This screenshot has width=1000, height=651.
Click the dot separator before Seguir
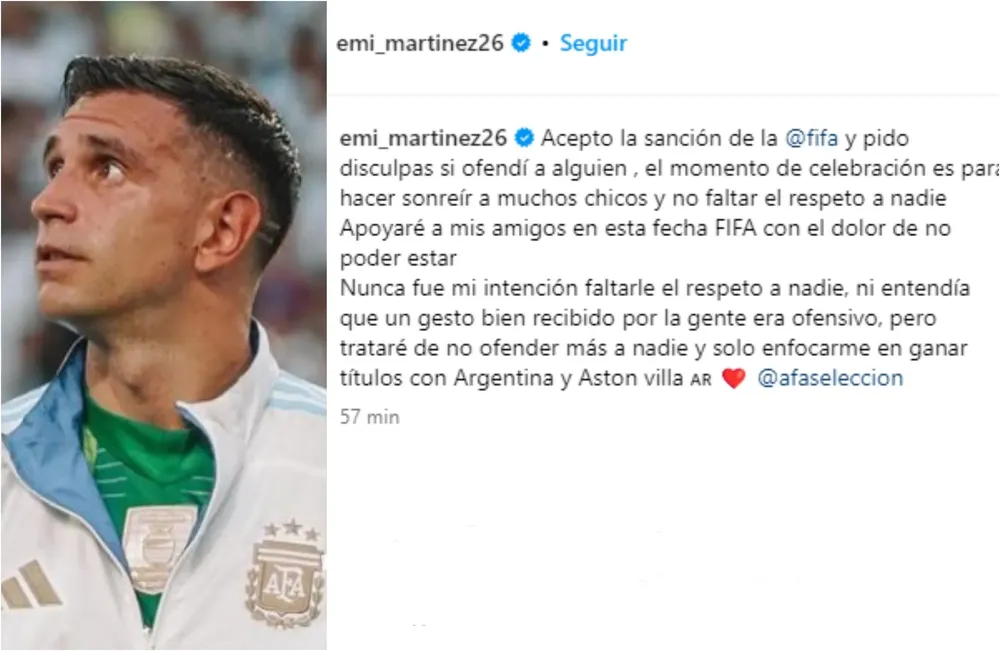pyautogui.click(x=545, y=44)
